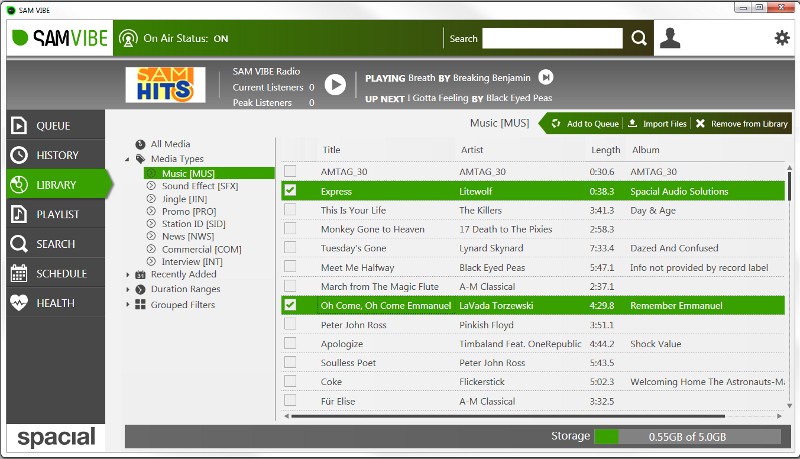
Task: Check the This Is Your Life checkbox
Action: tap(290, 209)
